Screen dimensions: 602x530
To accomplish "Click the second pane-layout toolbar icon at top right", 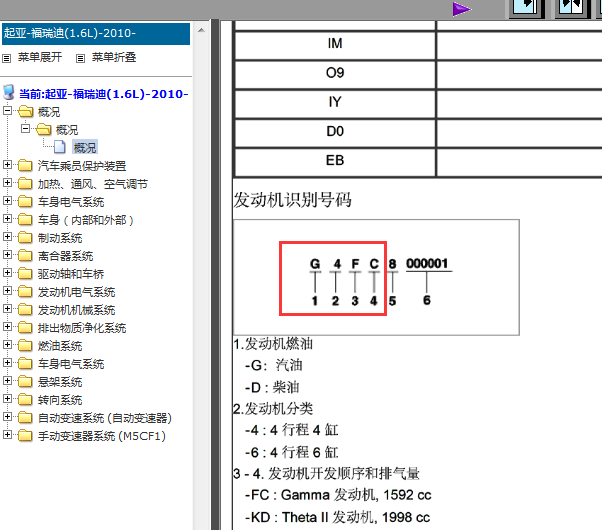I will pyautogui.click(x=572, y=8).
